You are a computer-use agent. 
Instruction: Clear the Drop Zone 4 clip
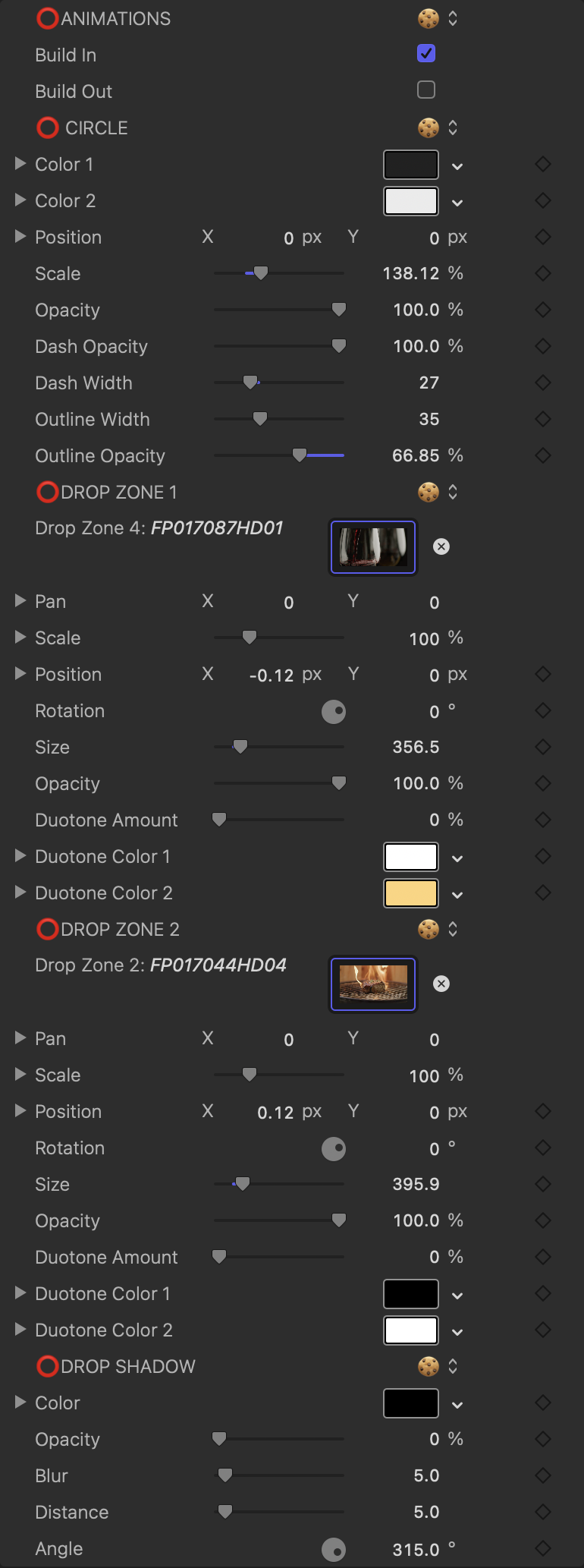pyautogui.click(x=441, y=546)
